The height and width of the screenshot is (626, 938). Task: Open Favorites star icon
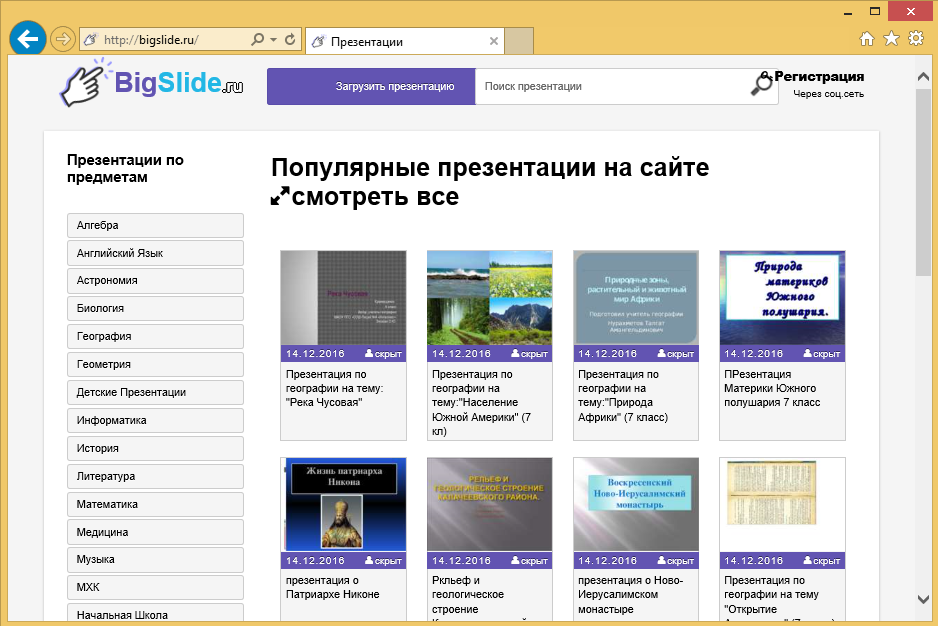point(890,39)
